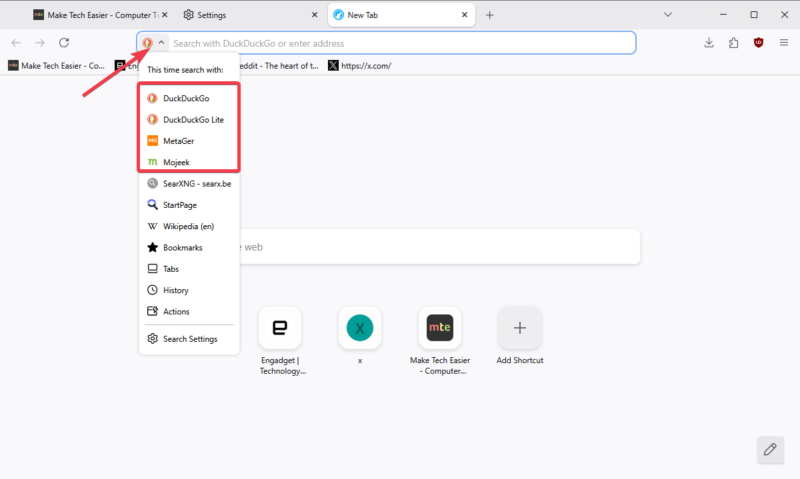Open the https://x.com/ bookmark
The height and width of the screenshot is (479, 800).
coord(365,66)
